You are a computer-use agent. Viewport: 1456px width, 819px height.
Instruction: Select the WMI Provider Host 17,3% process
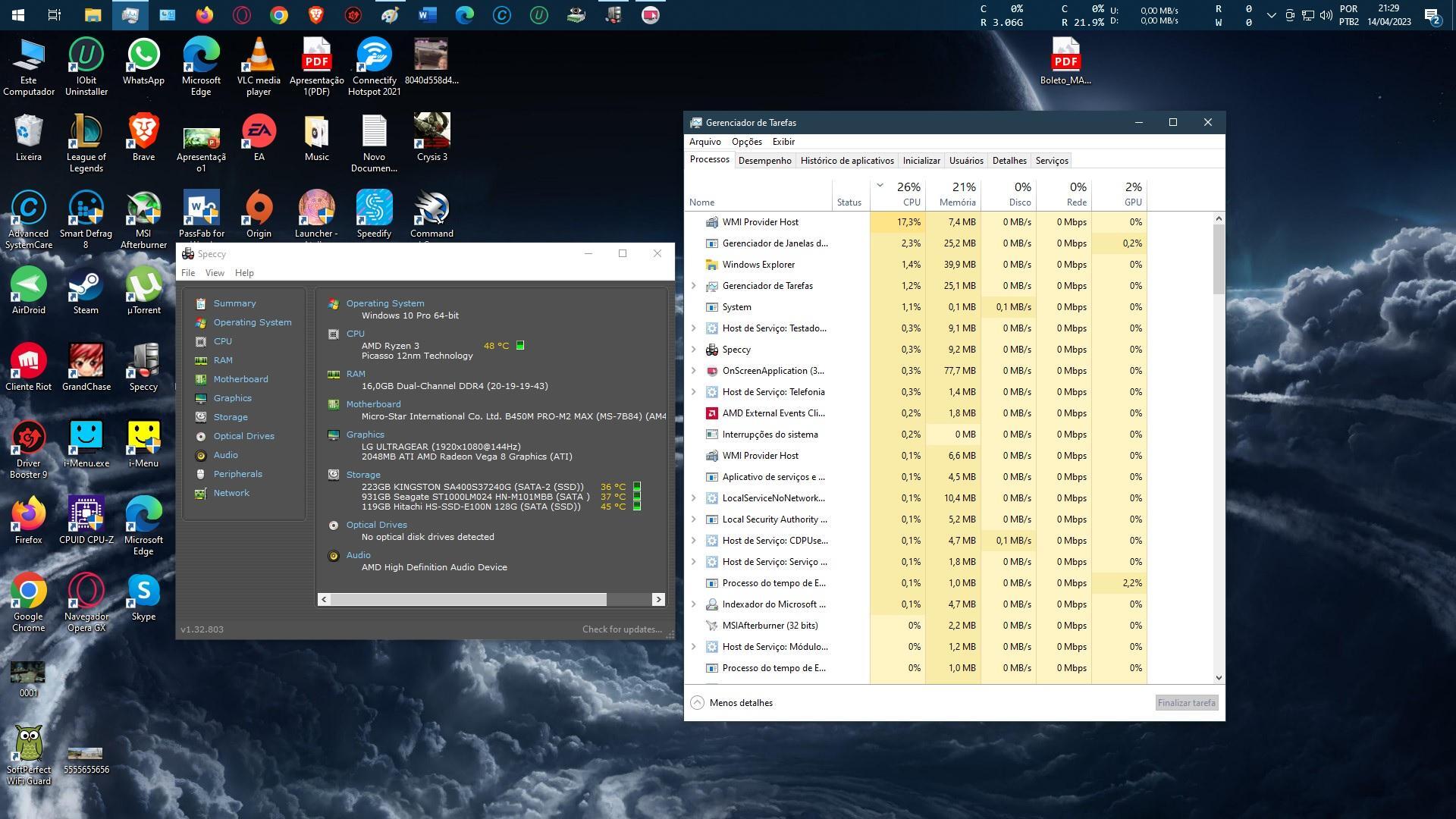(x=916, y=222)
